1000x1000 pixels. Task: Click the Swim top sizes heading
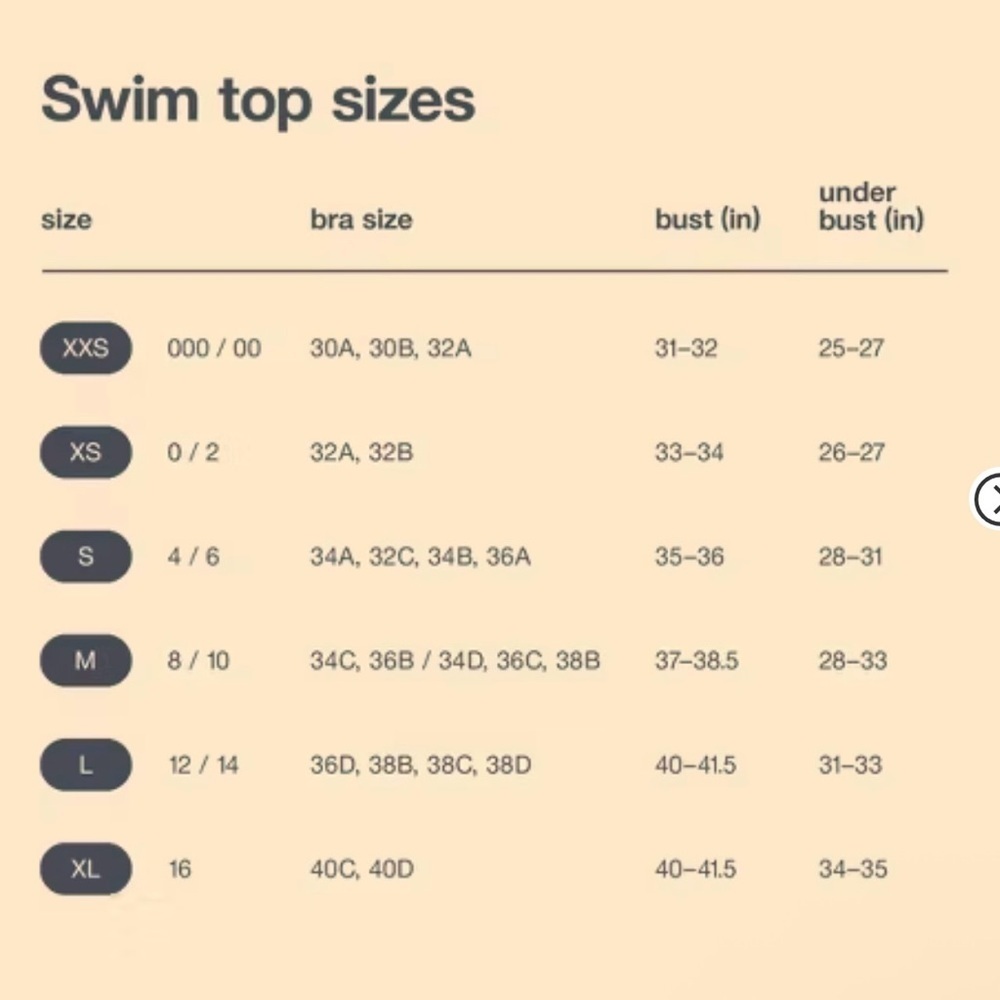pos(258,100)
